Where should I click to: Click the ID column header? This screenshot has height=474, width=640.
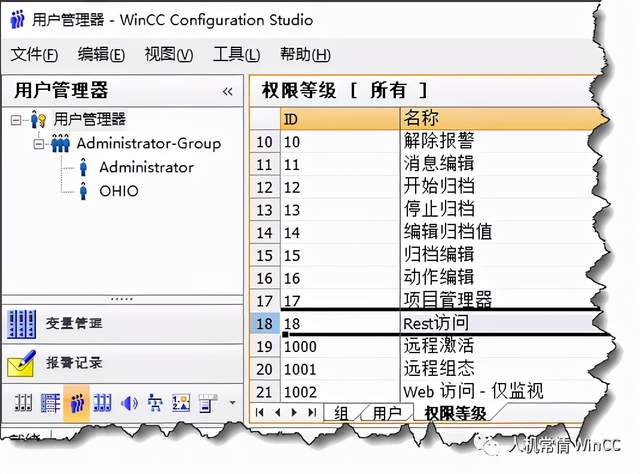point(340,119)
